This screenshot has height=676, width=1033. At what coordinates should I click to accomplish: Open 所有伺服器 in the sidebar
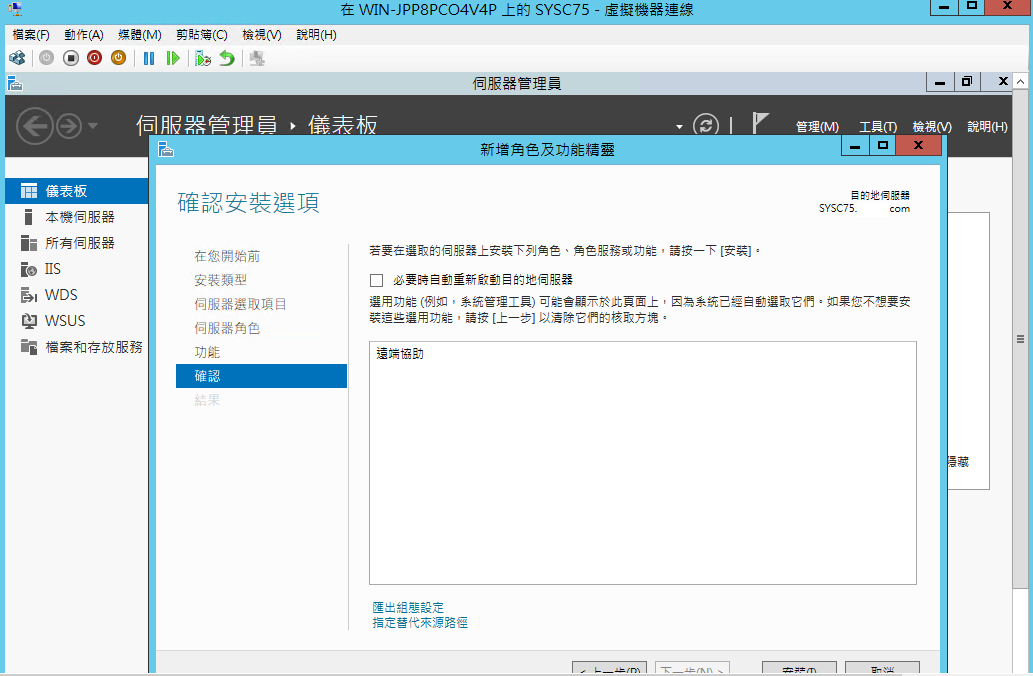(76, 243)
